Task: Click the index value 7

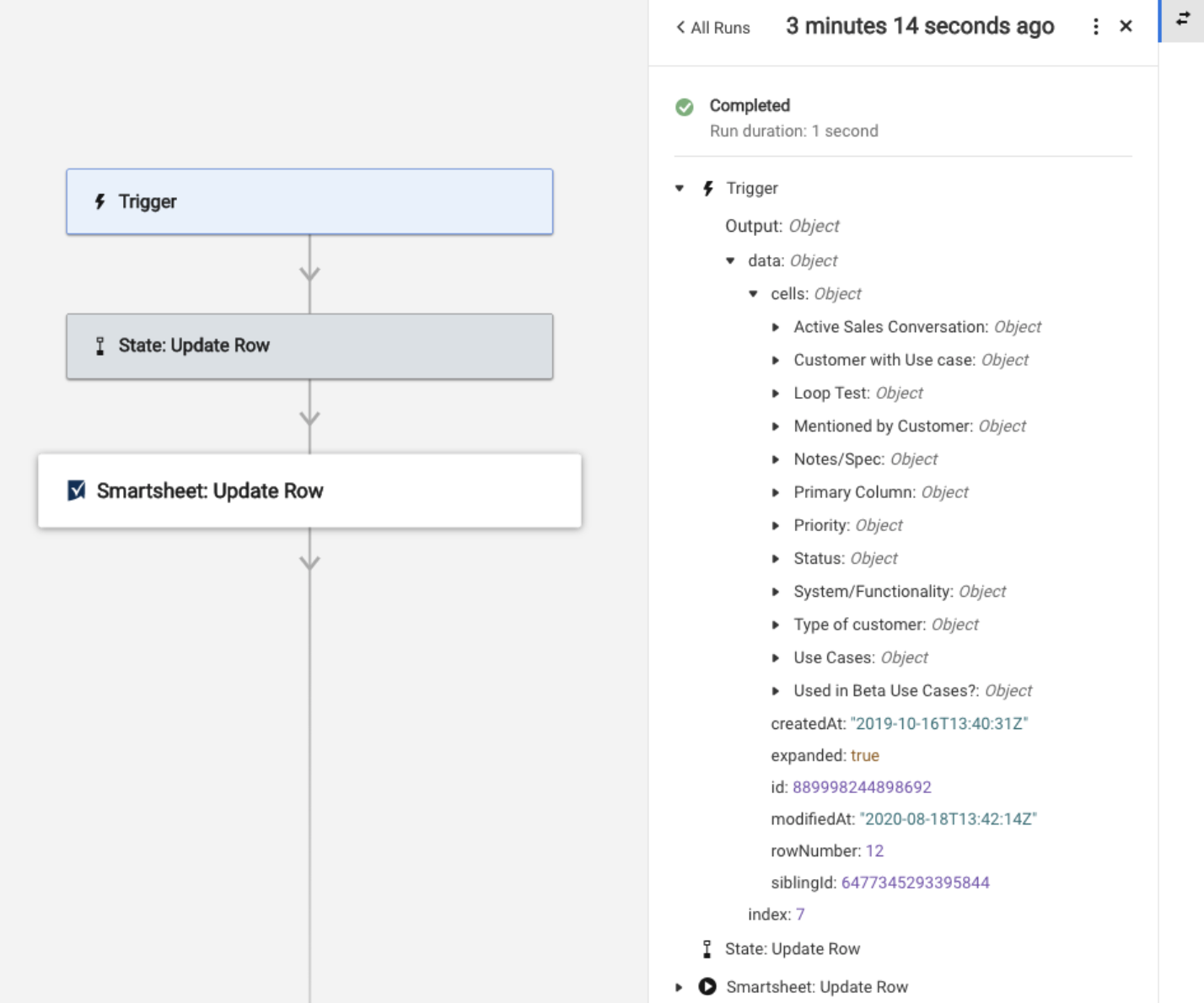Action: point(800,914)
